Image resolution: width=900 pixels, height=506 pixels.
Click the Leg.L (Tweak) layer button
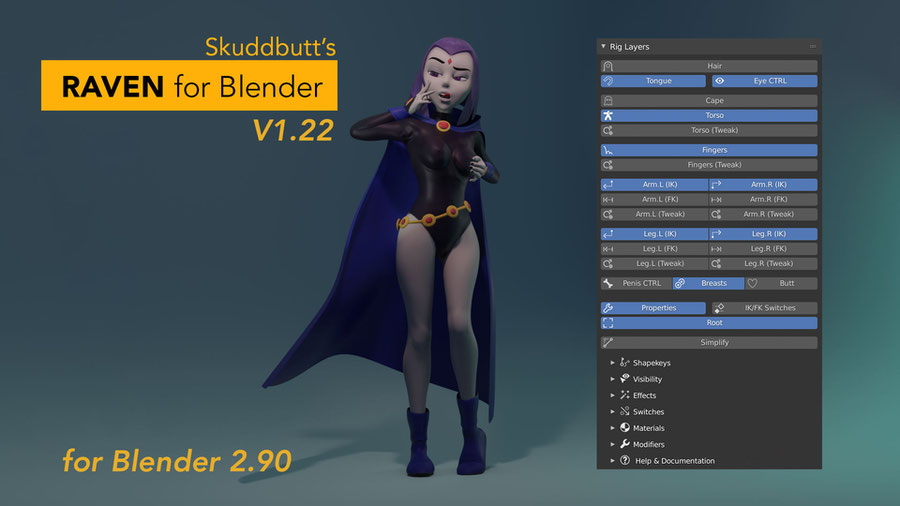pyautogui.click(x=654, y=263)
